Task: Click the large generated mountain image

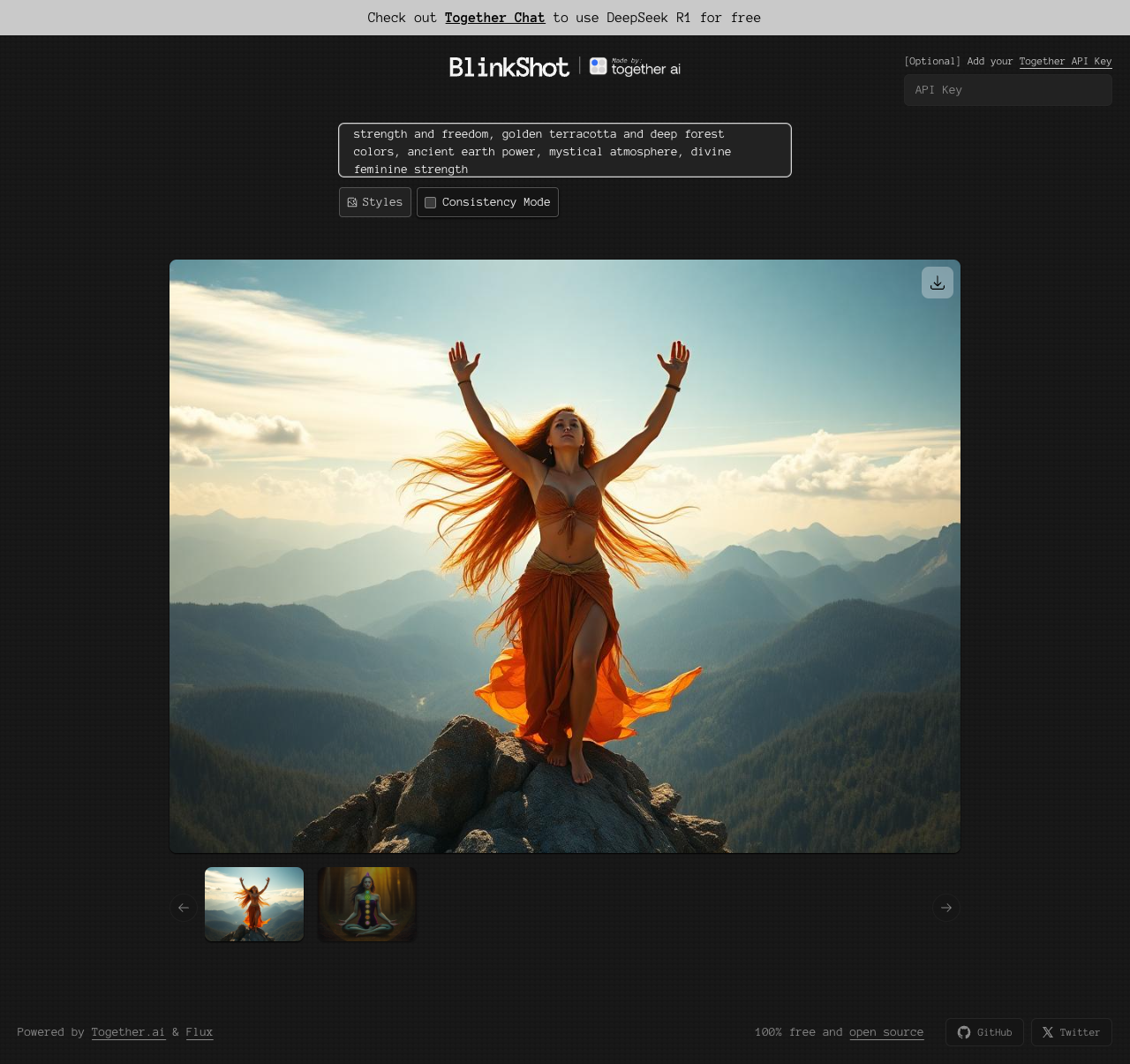Action: pos(565,556)
